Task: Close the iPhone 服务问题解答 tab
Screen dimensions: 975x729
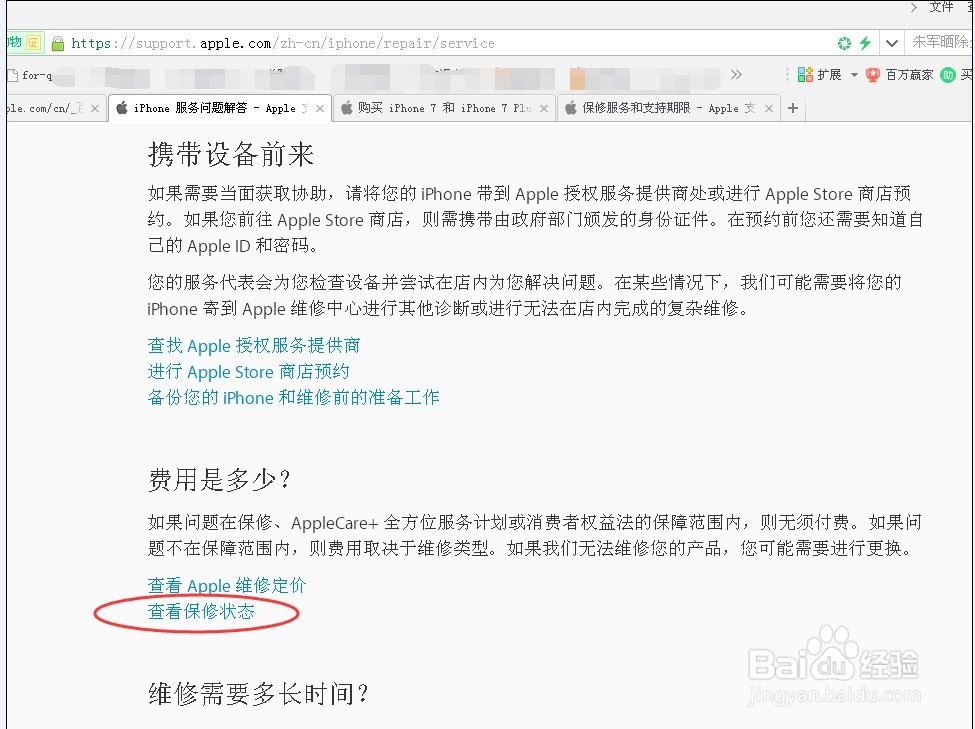Action: tap(320, 108)
